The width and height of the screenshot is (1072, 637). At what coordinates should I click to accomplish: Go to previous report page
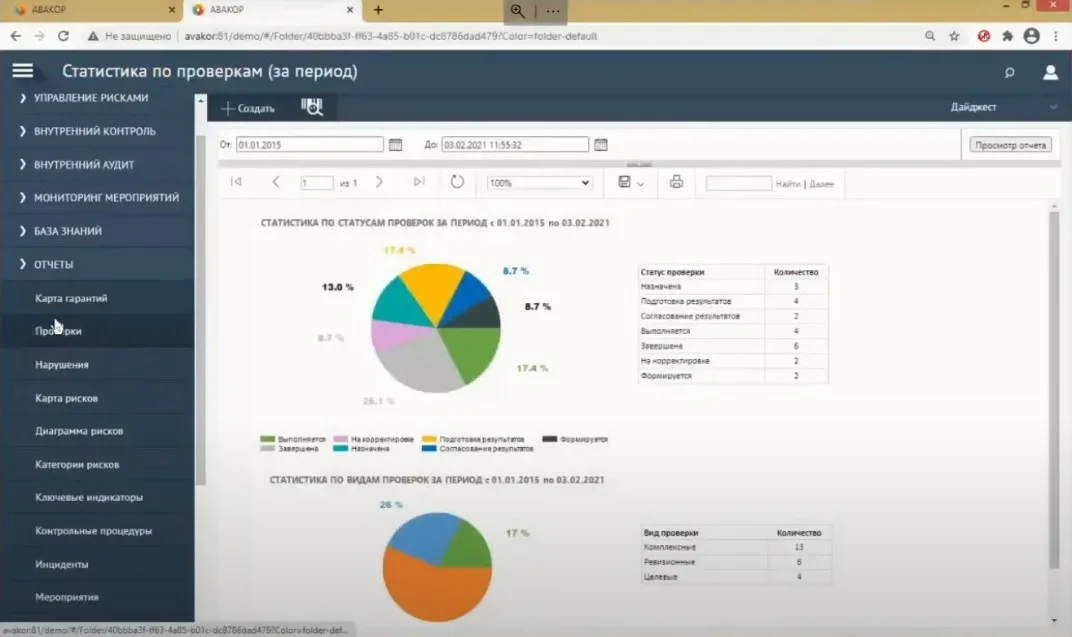click(276, 182)
